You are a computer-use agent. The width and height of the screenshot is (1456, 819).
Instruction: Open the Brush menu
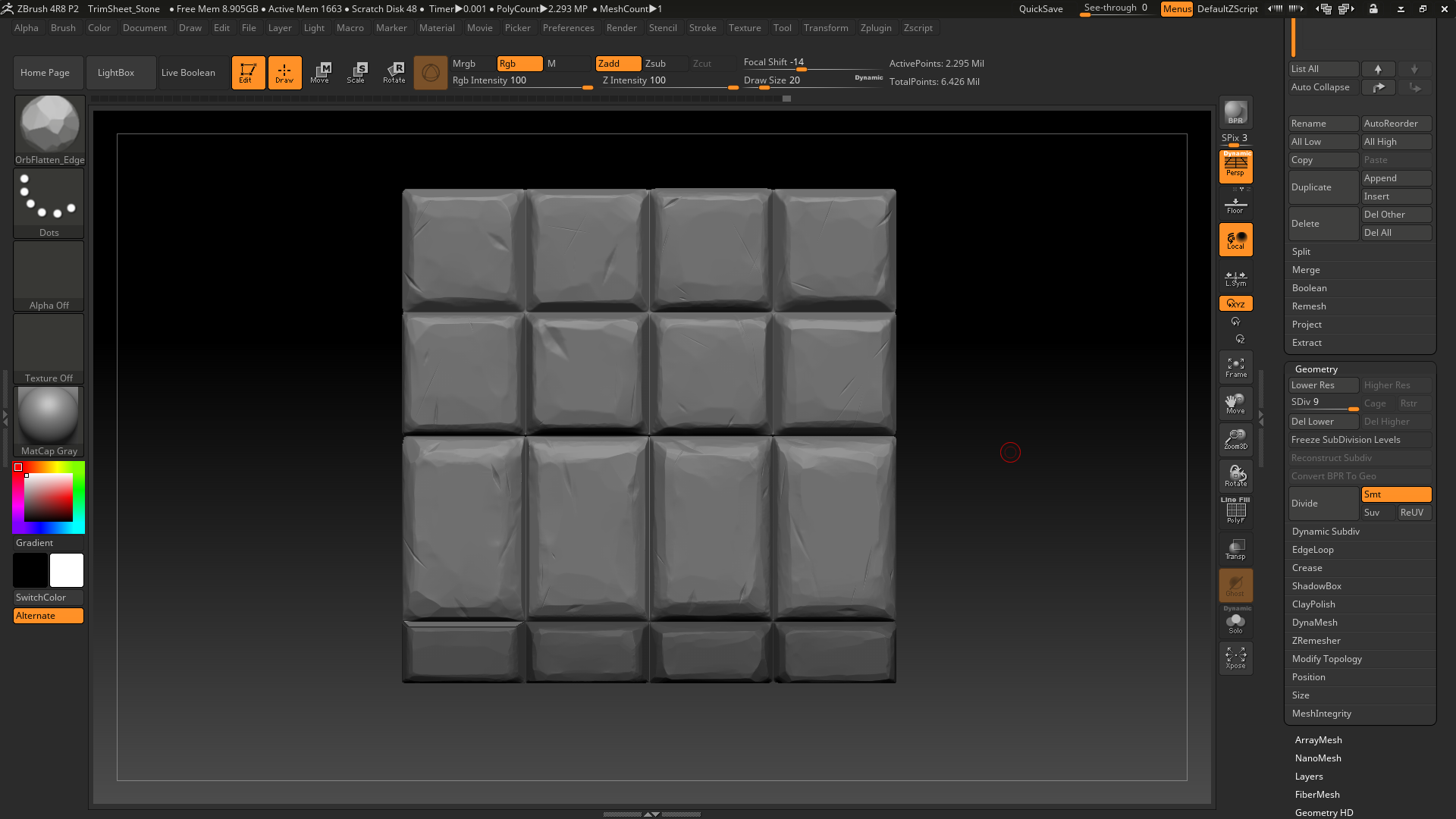pos(63,28)
